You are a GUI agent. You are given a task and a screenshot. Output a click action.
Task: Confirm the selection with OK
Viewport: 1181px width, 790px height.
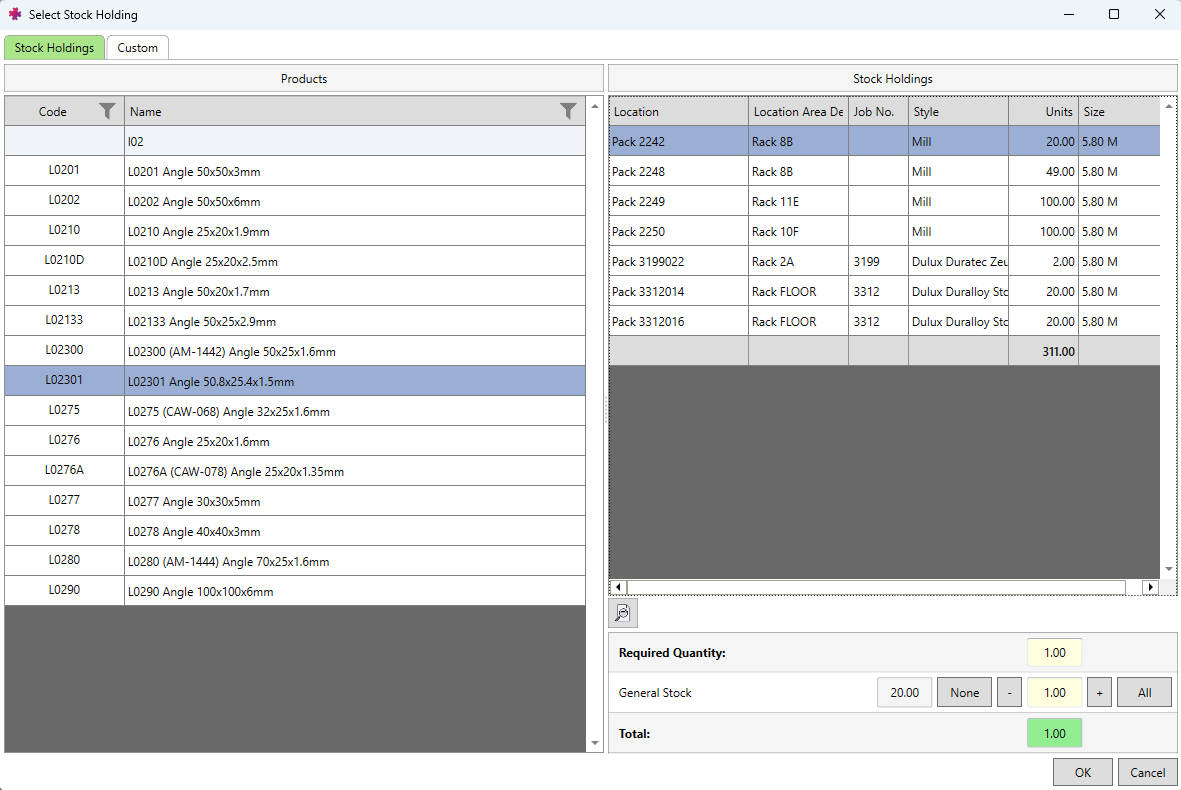(x=1082, y=771)
